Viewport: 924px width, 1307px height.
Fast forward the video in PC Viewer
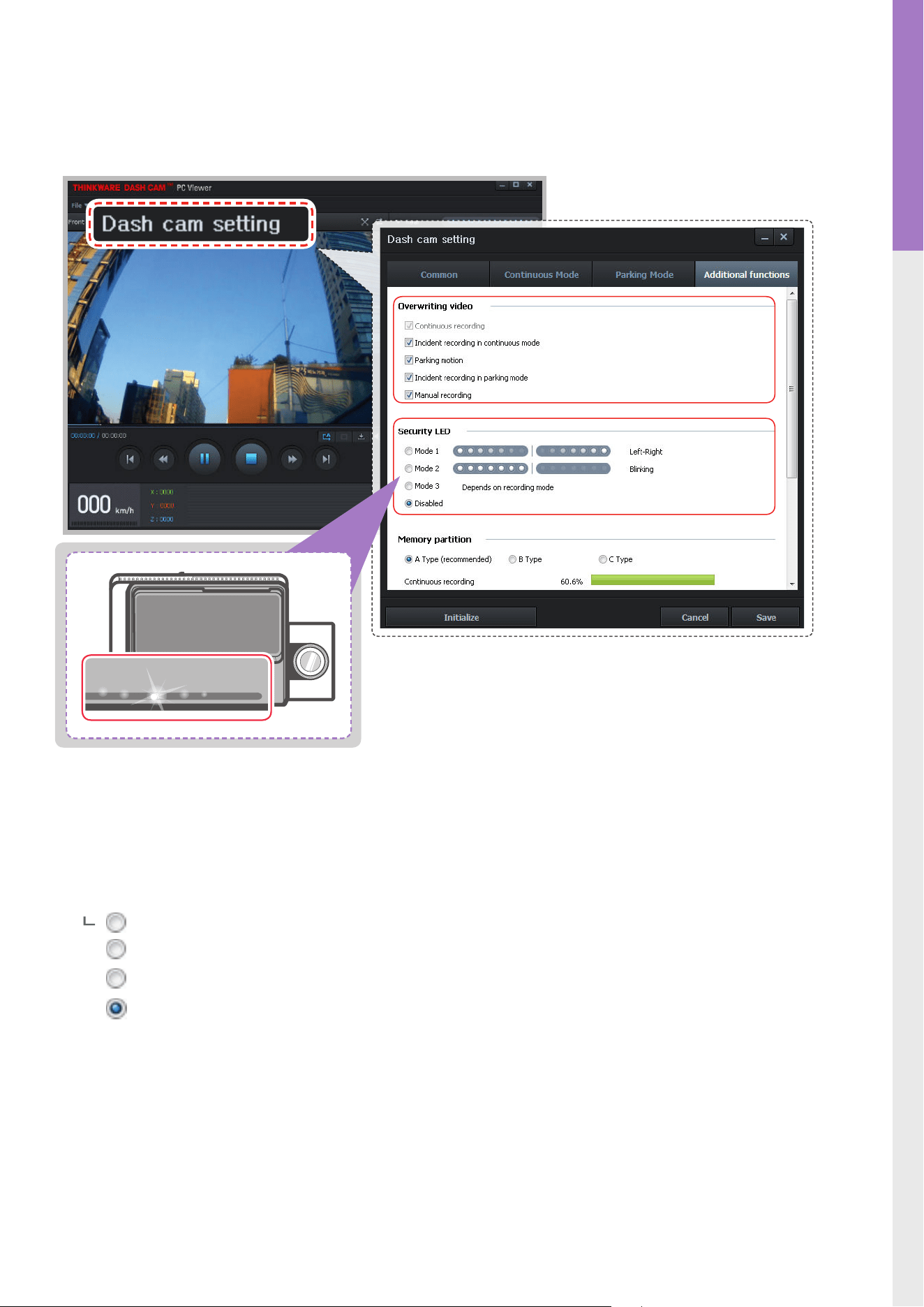point(292,459)
